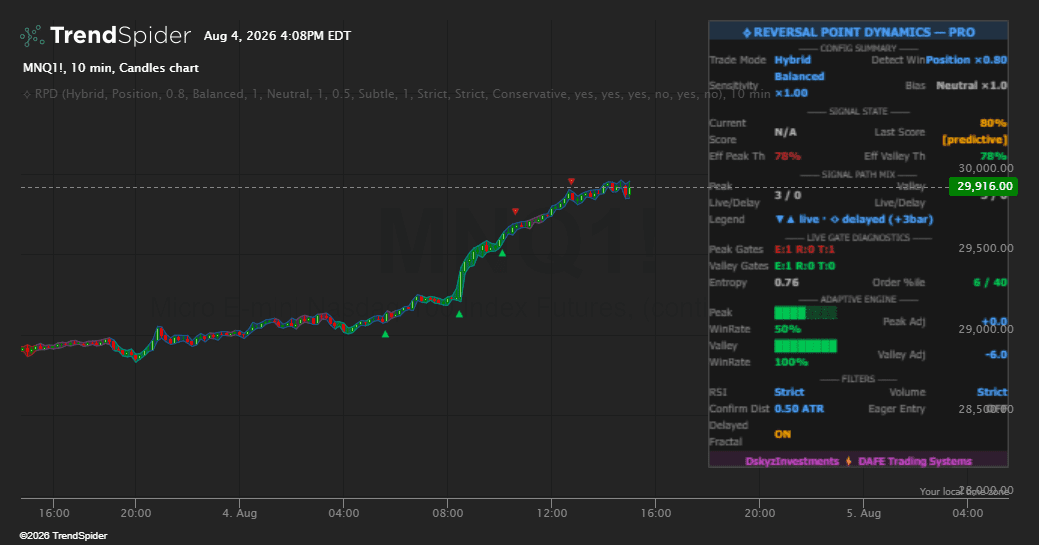The width and height of the screenshot is (1039, 545).
Task: Click the orange 'ON' Delayed Fractal value
Action: point(783,434)
